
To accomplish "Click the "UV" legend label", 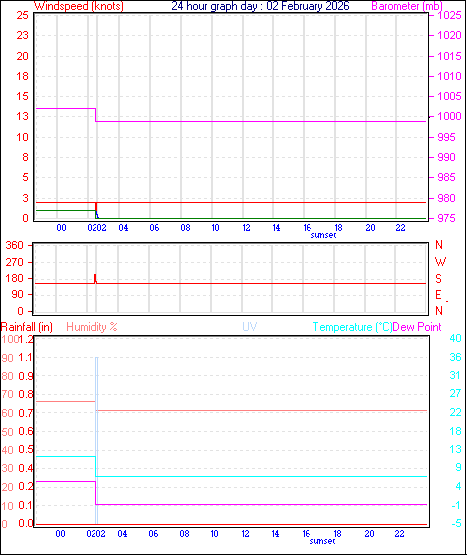I will pyautogui.click(x=250, y=327).
